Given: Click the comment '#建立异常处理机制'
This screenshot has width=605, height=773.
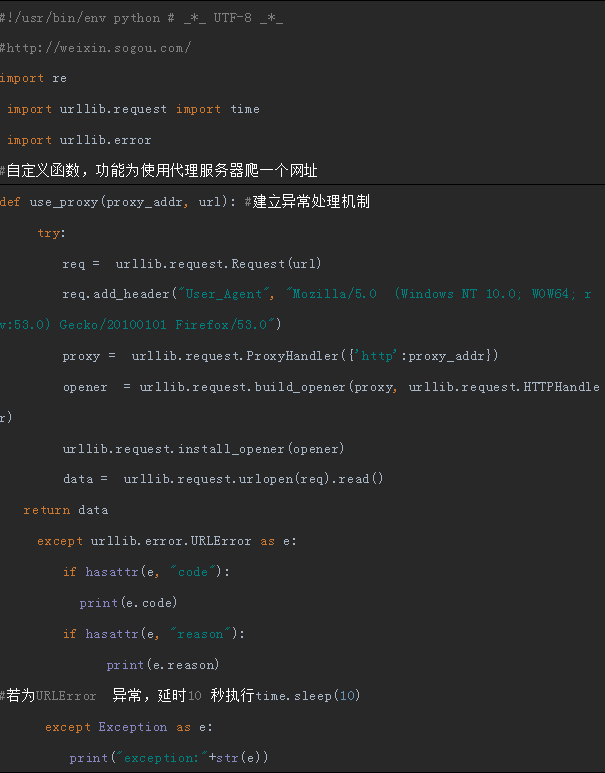Looking at the screenshot, I should [x=307, y=202].
